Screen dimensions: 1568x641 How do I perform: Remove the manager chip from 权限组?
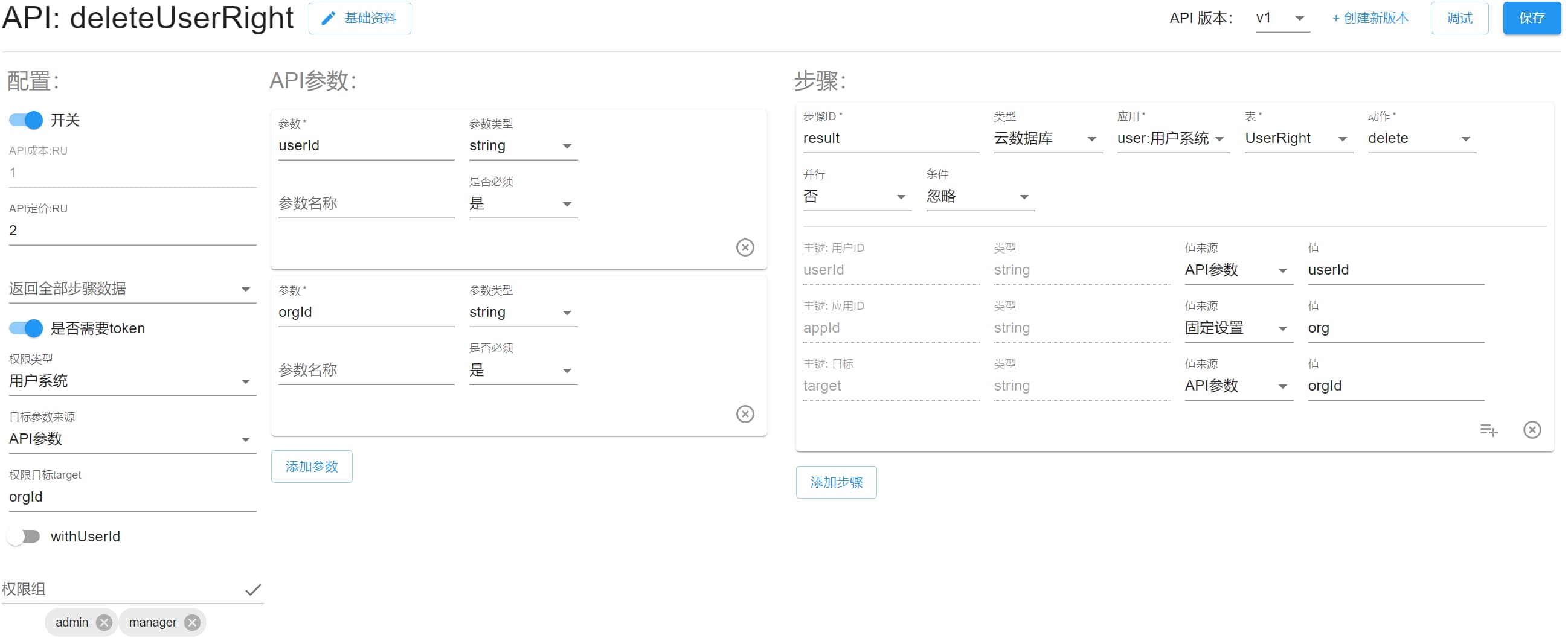(192, 622)
